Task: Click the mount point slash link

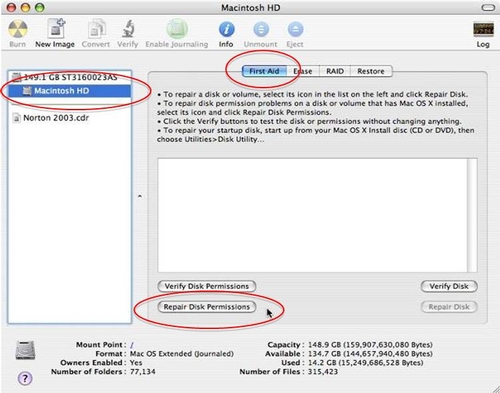Action: click(x=132, y=345)
